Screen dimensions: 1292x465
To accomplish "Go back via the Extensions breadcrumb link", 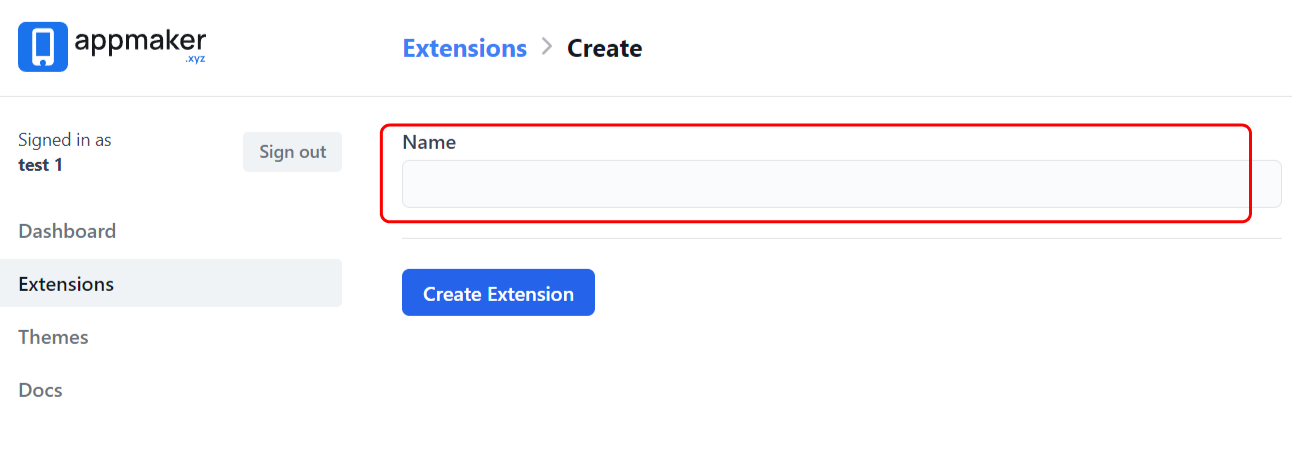I will pyautogui.click(x=464, y=48).
